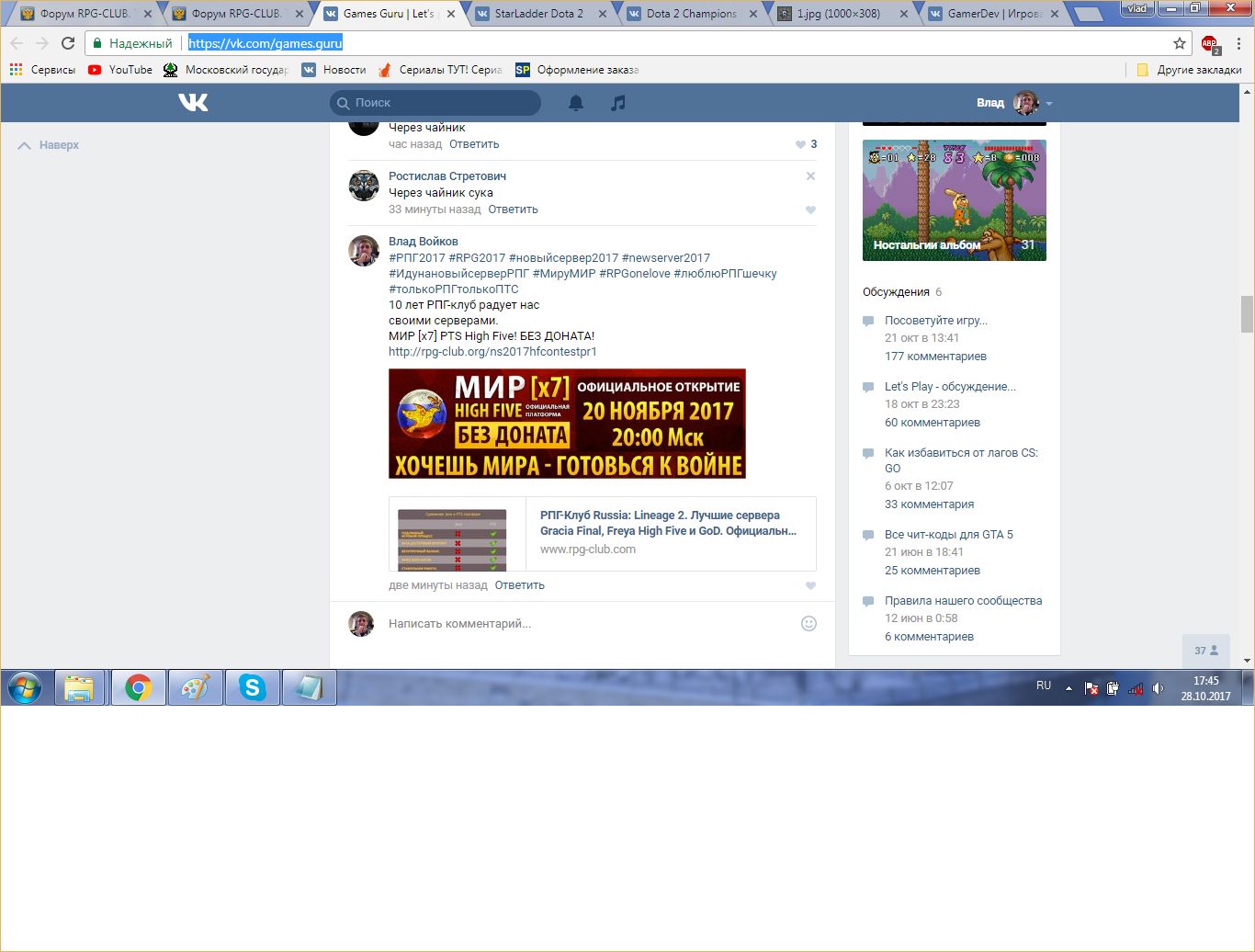Image resolution: width=1255 pixels, height=952 pixels.
Task: Open the Chrome three-dot menu
Action: pyautogui.click(x=1239, y=43)
